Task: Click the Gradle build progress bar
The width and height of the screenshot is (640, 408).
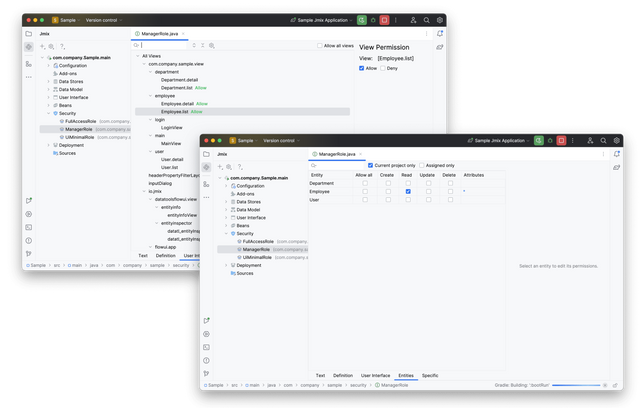Action: click(x=576, y=385)
